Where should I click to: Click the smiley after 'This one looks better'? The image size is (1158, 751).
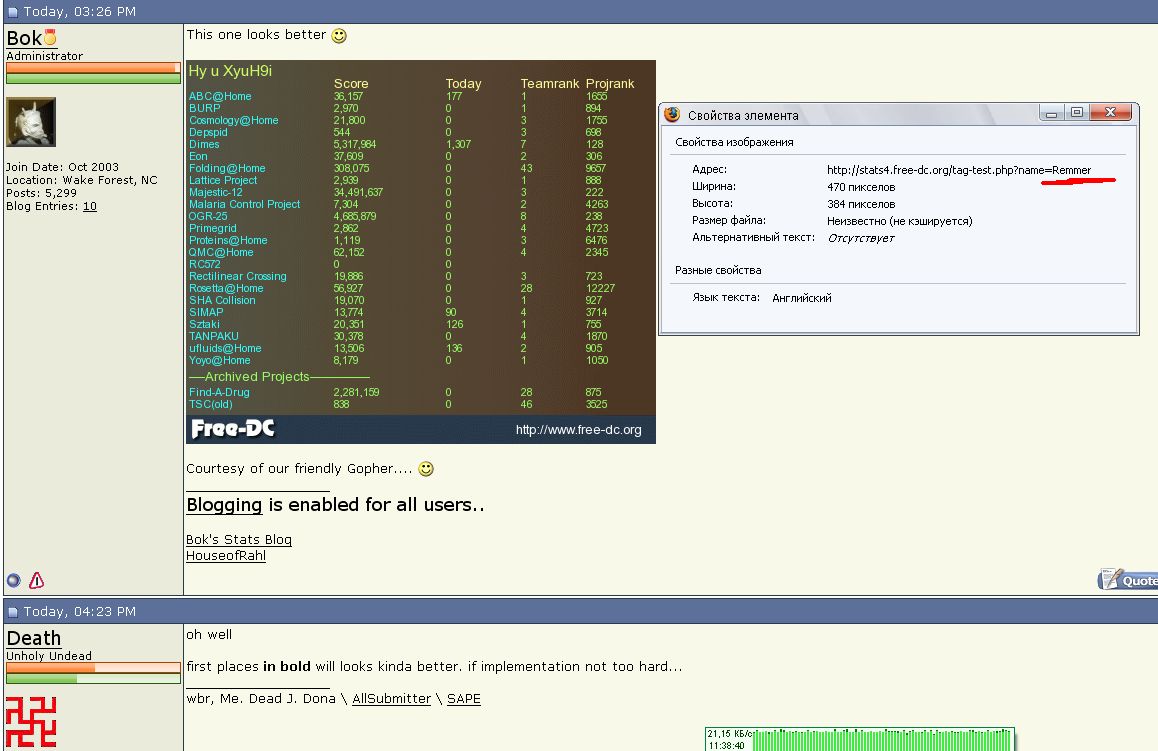click(x=339, y=35)
